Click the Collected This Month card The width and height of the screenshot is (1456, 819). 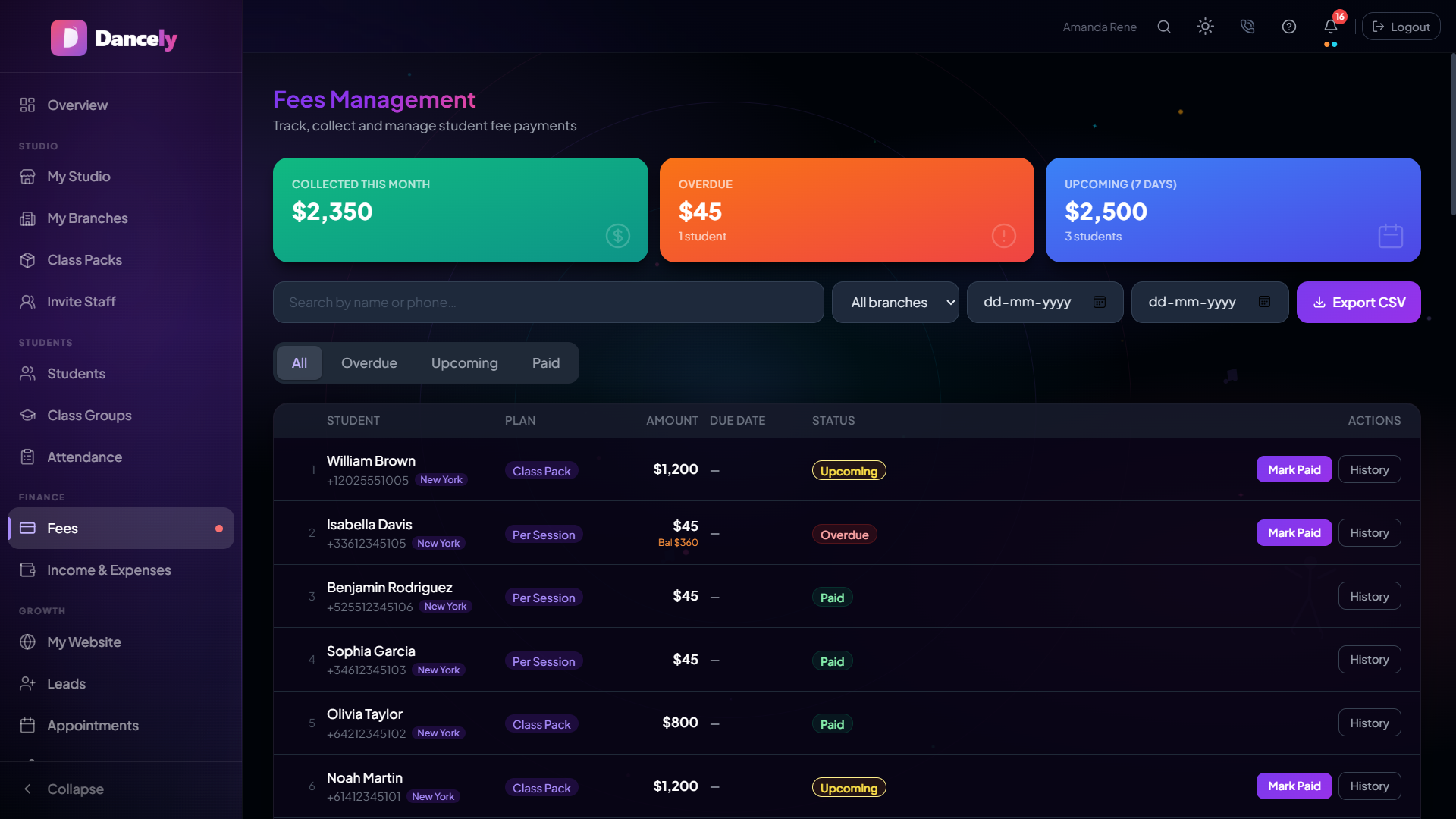click(460, 210)
